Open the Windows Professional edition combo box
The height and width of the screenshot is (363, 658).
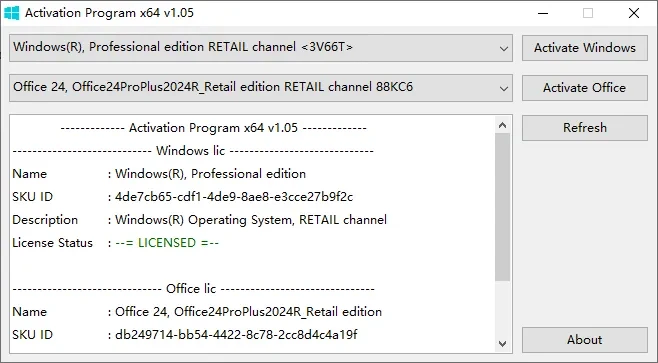(x=261, y=48)
